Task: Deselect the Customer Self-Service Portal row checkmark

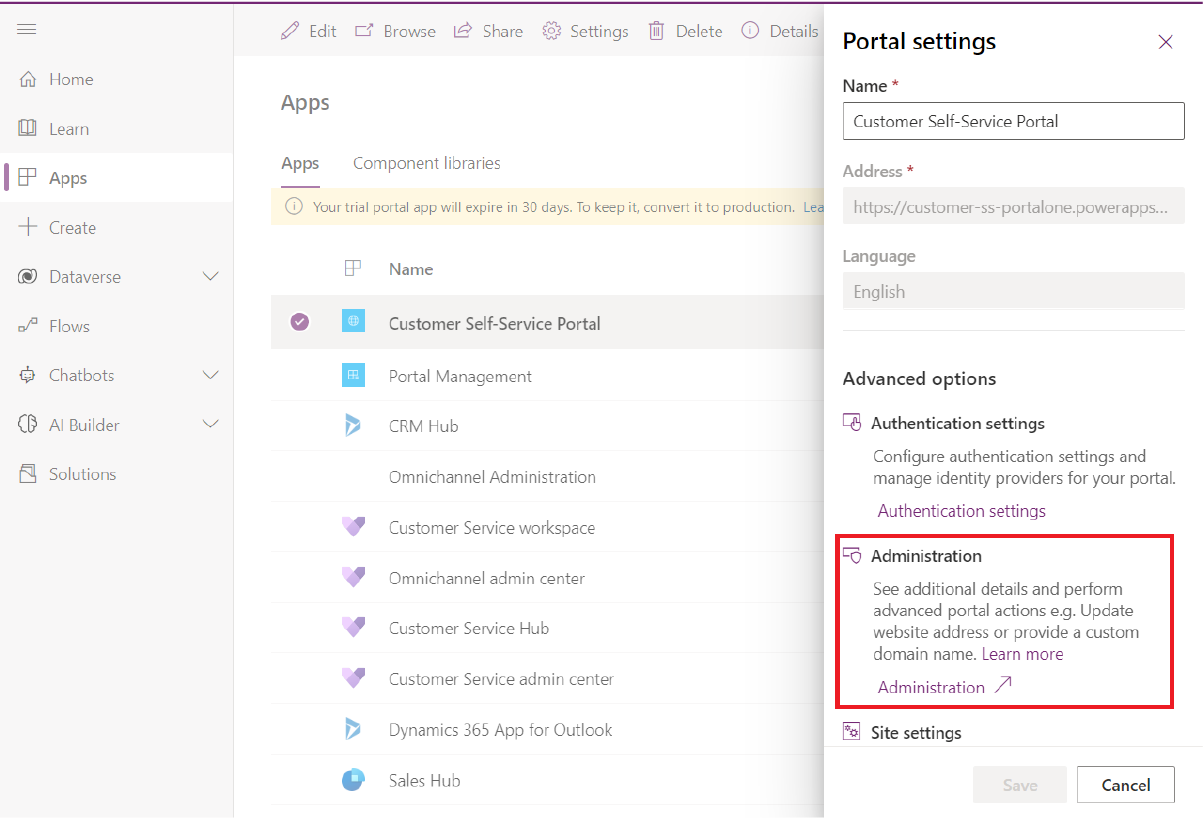Action: click(300, 322)
